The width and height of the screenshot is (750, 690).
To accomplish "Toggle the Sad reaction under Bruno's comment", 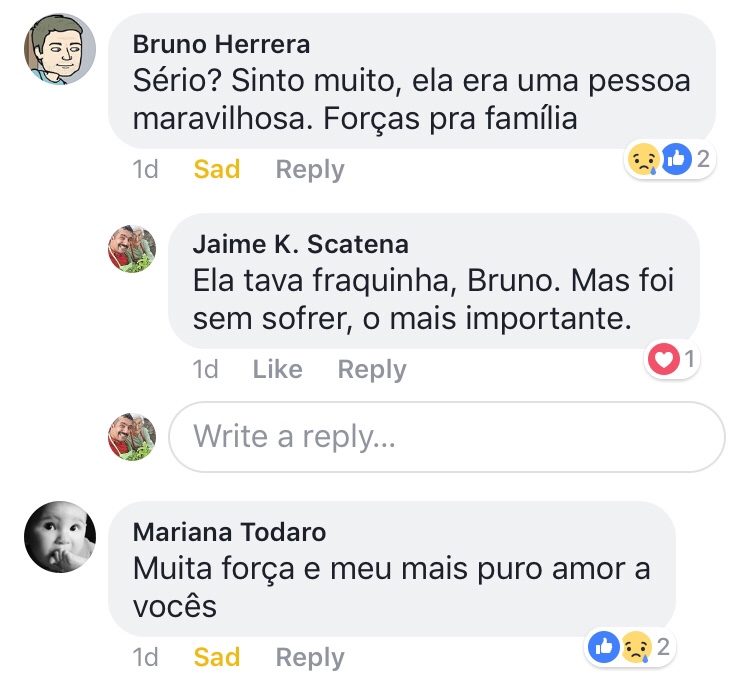I will (217, 170).
